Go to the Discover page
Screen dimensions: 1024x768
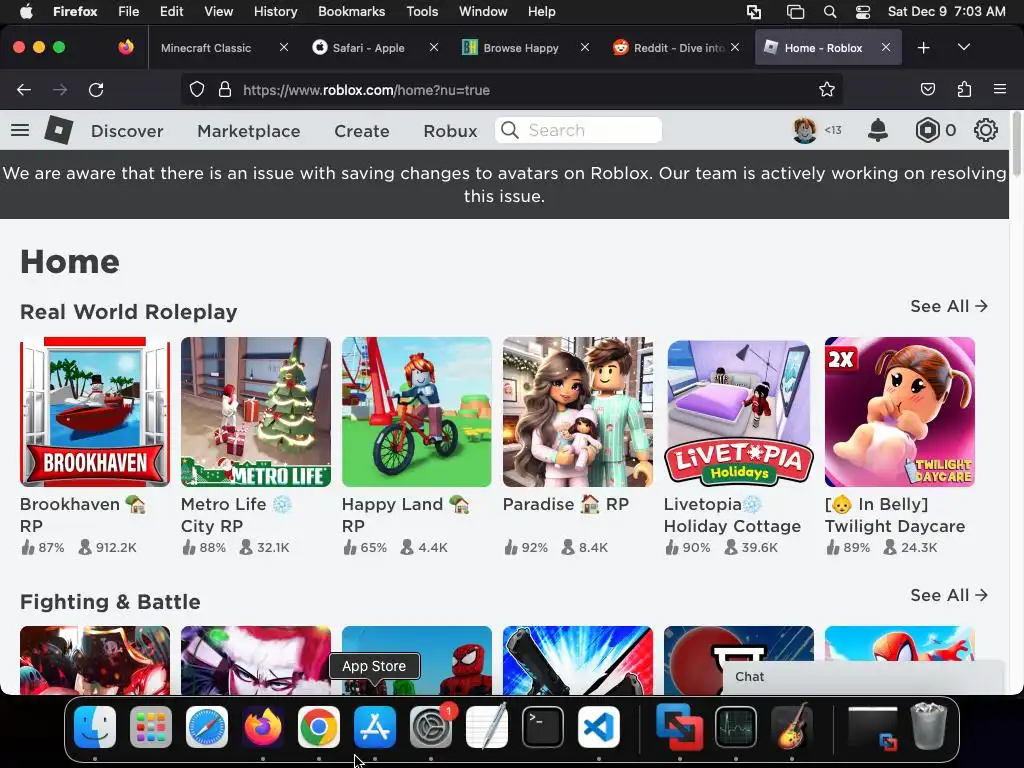[127, 131]
